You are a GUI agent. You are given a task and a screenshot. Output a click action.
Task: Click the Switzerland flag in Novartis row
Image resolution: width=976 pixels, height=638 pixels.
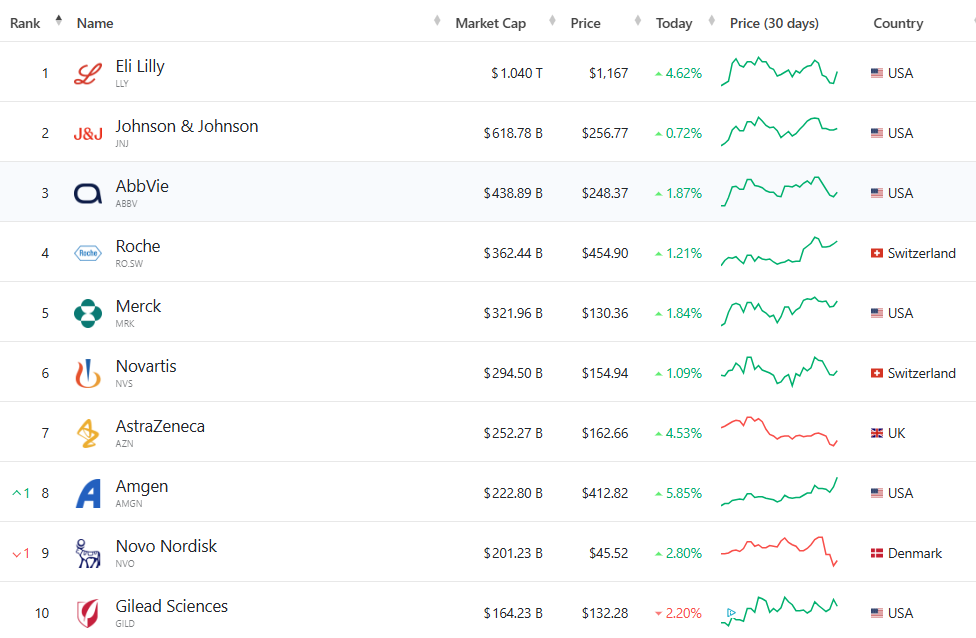pos(876,373)
